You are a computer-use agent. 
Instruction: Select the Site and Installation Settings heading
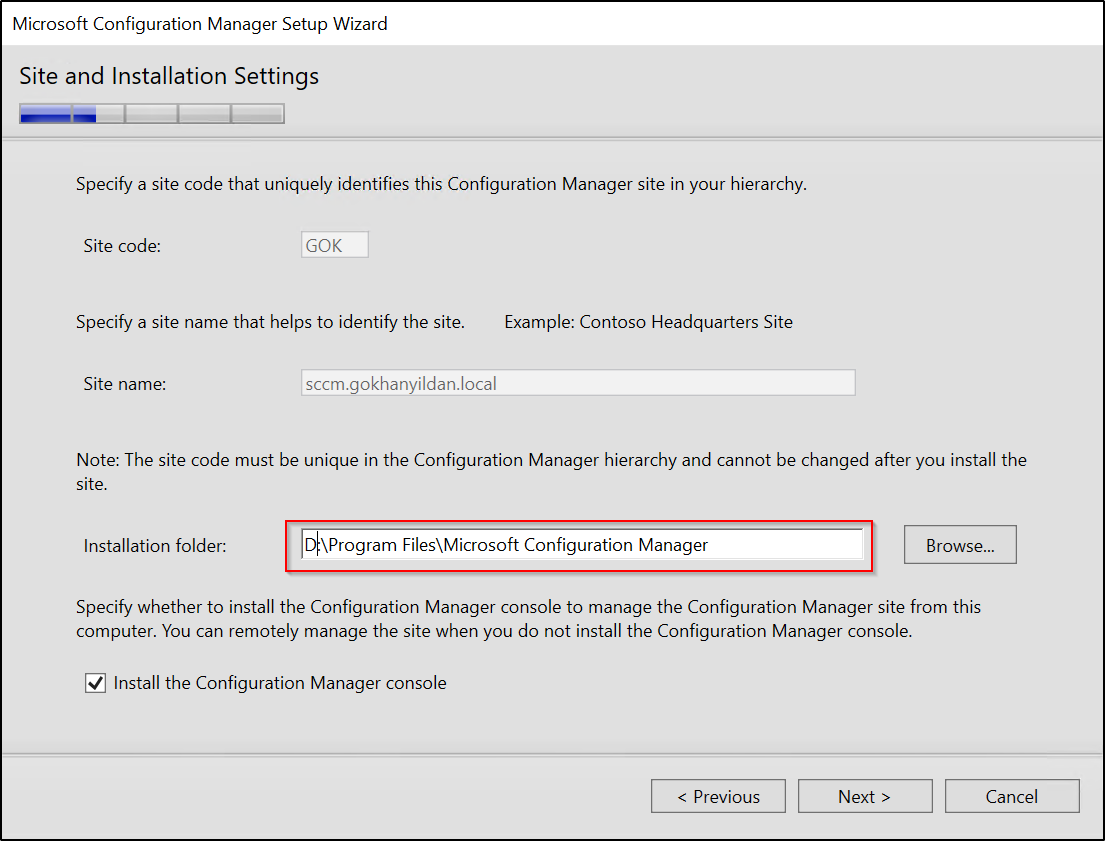point(169,76)
